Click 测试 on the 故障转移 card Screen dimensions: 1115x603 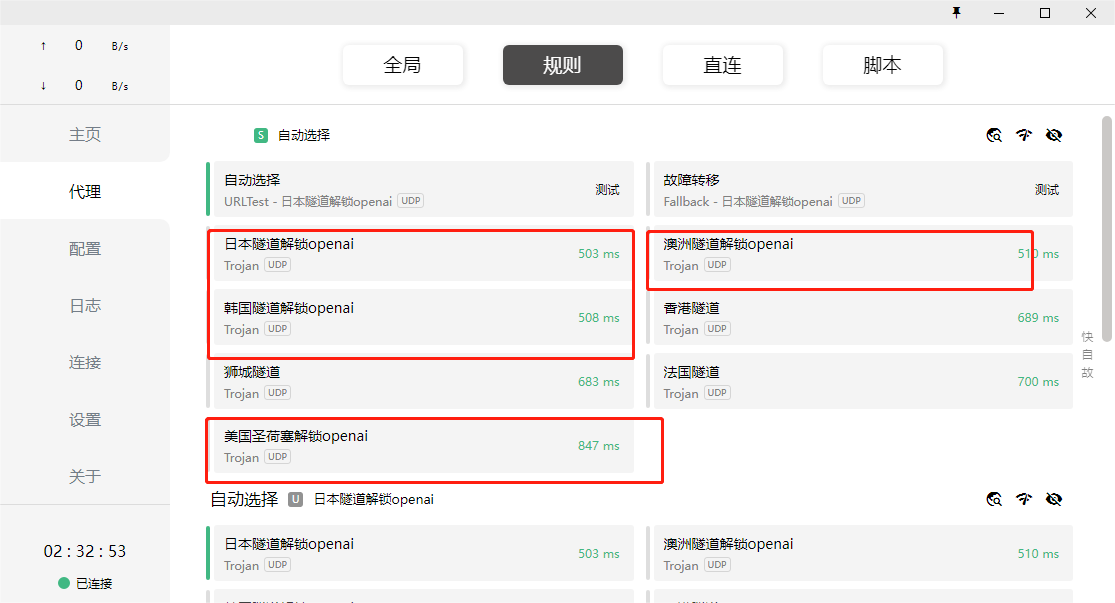[x=1046, y=190]
